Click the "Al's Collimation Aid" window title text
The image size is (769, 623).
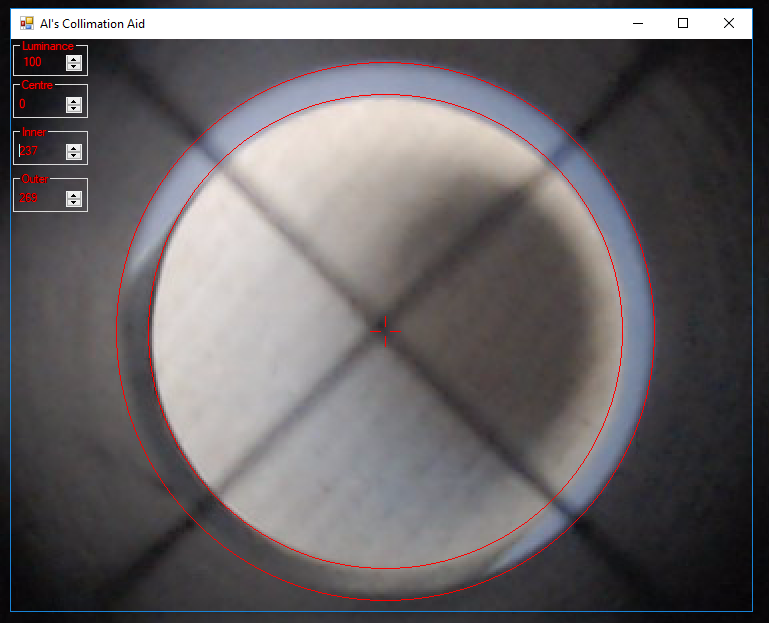coord(92,24)
